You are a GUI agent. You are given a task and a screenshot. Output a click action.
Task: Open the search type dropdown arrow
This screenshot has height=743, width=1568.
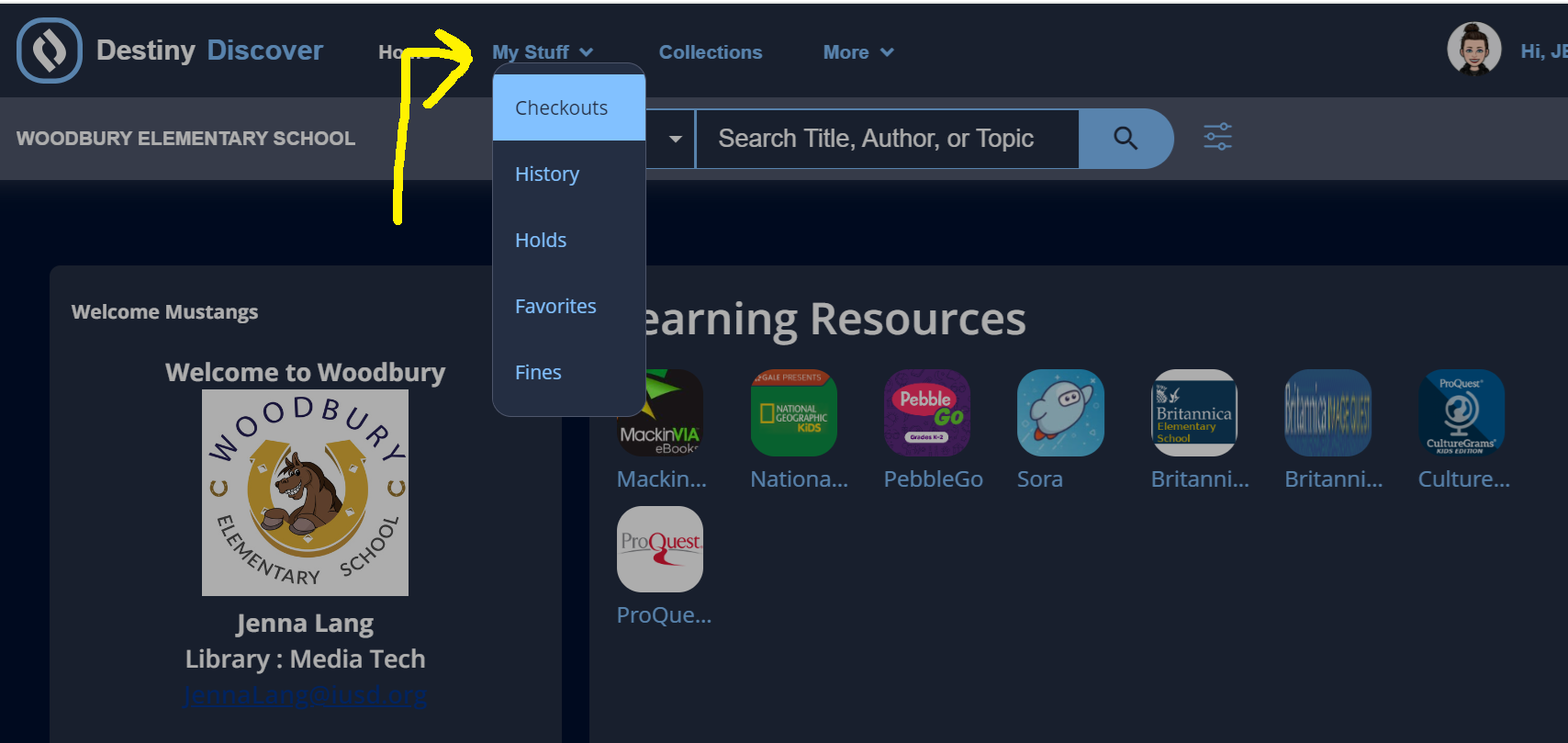point(676,139)
